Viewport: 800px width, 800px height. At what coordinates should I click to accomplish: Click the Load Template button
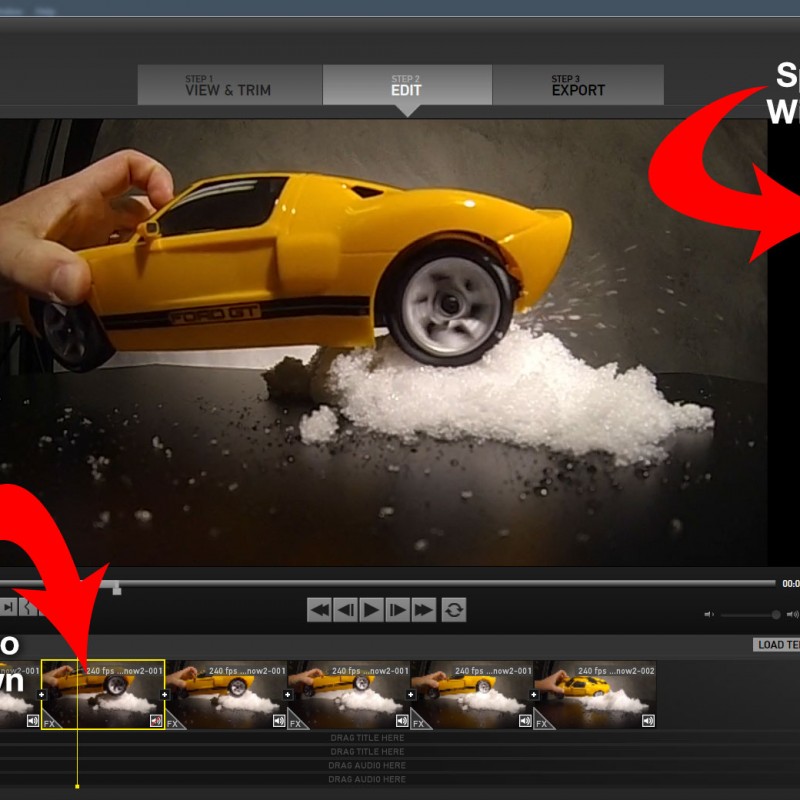point(778,645)
